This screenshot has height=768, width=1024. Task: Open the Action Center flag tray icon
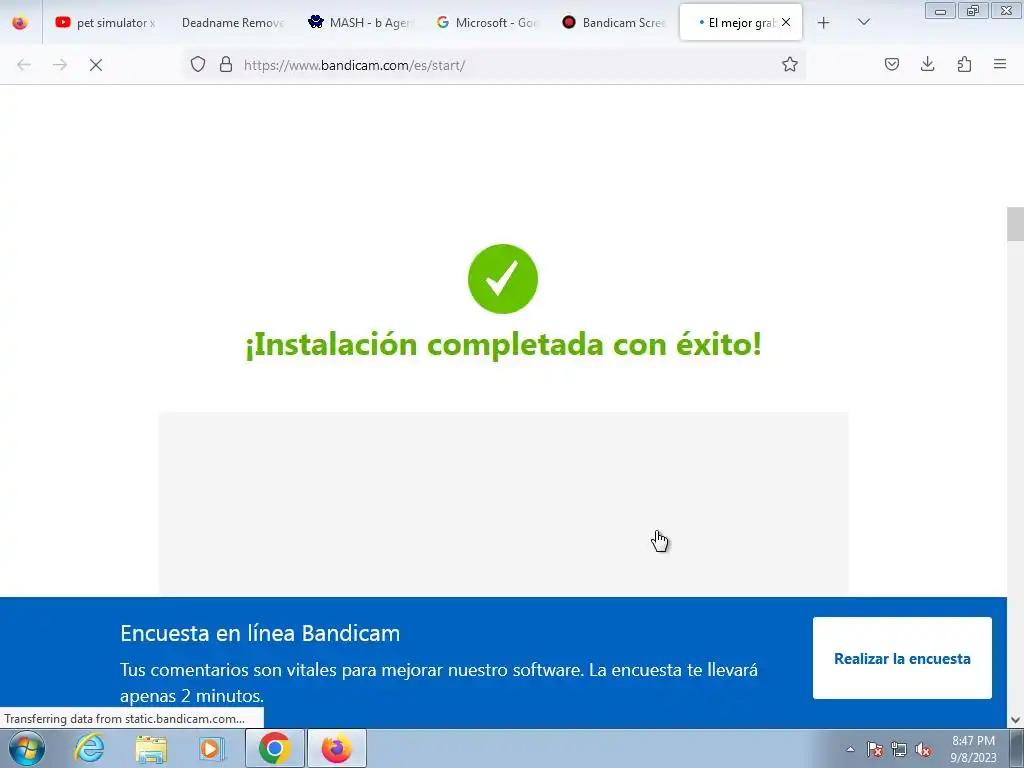click(875, 749)
